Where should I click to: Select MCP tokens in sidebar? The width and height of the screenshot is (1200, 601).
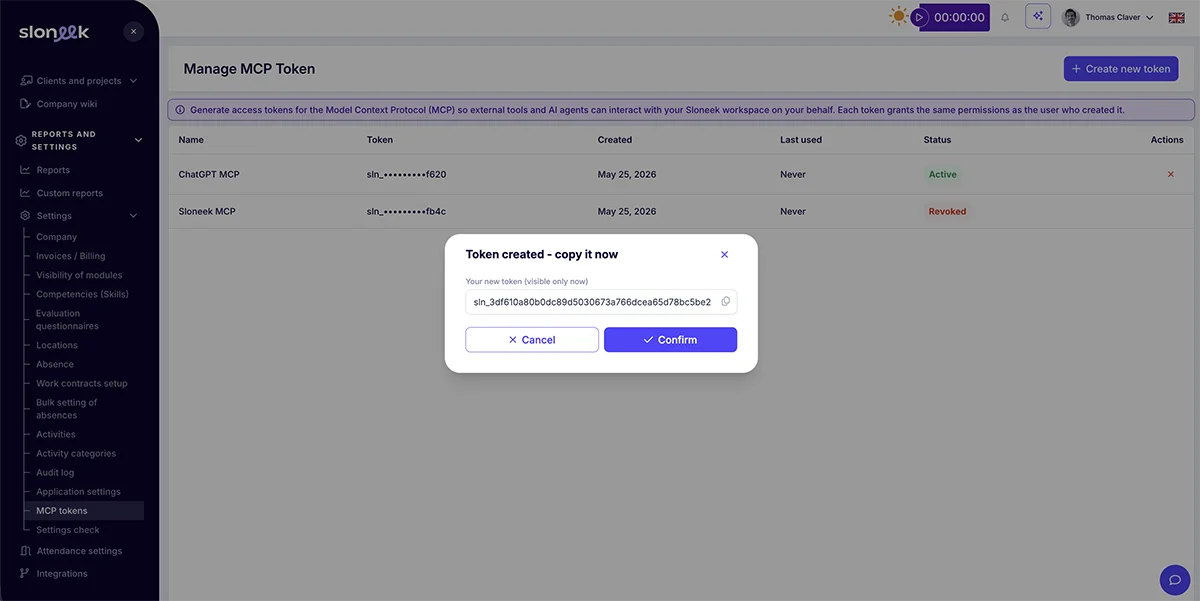[84, 510]
